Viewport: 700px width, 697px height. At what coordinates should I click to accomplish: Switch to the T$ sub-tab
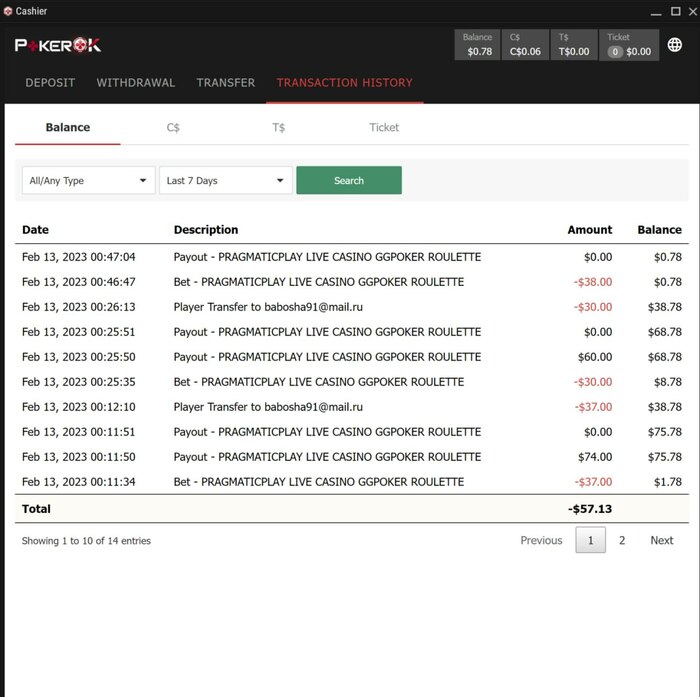pyautogui.click(x=279, y=128)
